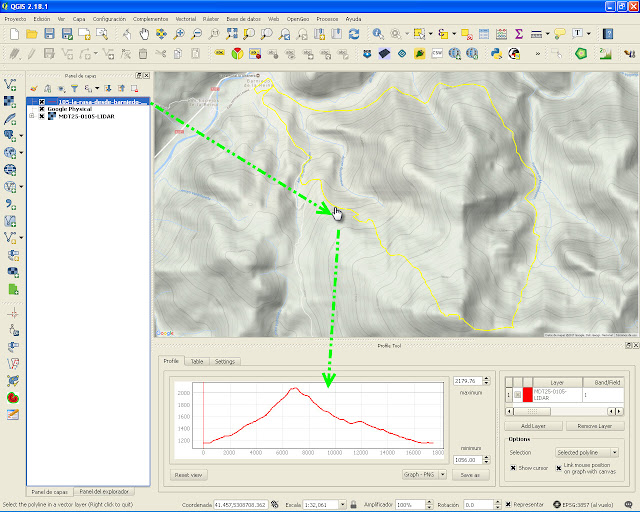Click the Sigma statistics summary icon
The image size is (640, 512).
(519, 34)
